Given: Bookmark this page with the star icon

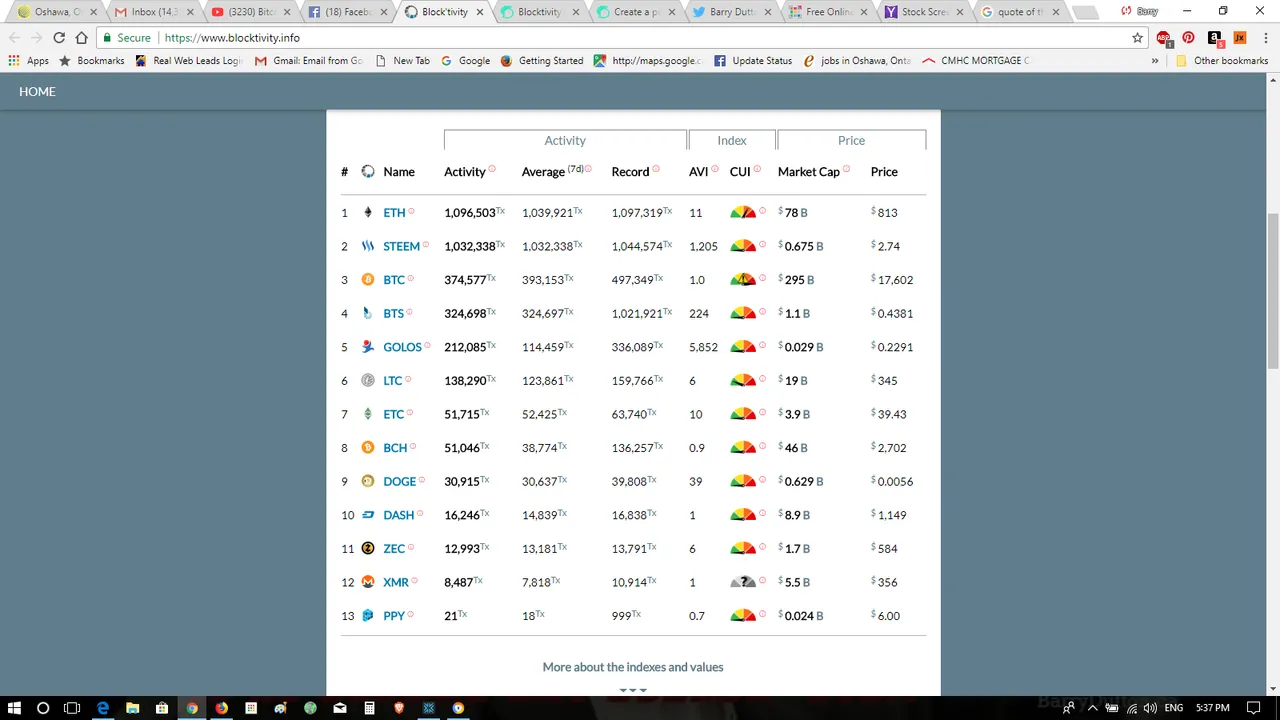Looking at the screenshot, I should pyautogui.click(x=1137, y=38).
